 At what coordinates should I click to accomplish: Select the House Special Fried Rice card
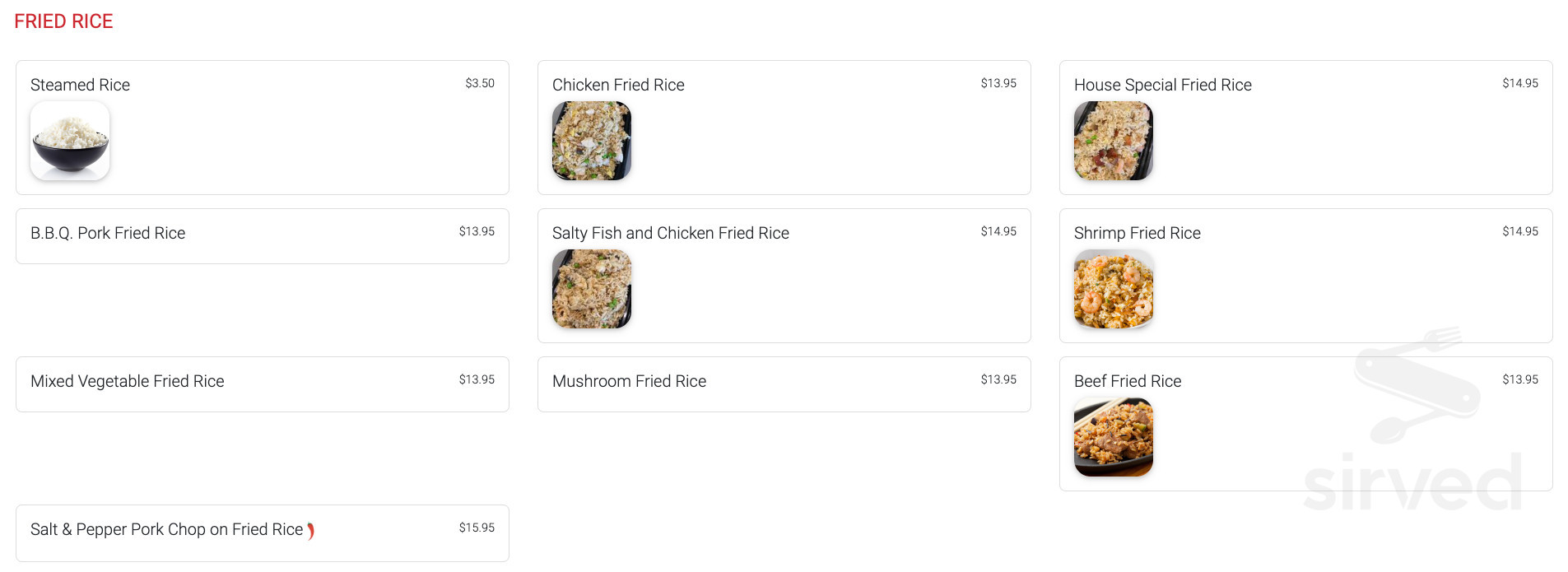1162,85
